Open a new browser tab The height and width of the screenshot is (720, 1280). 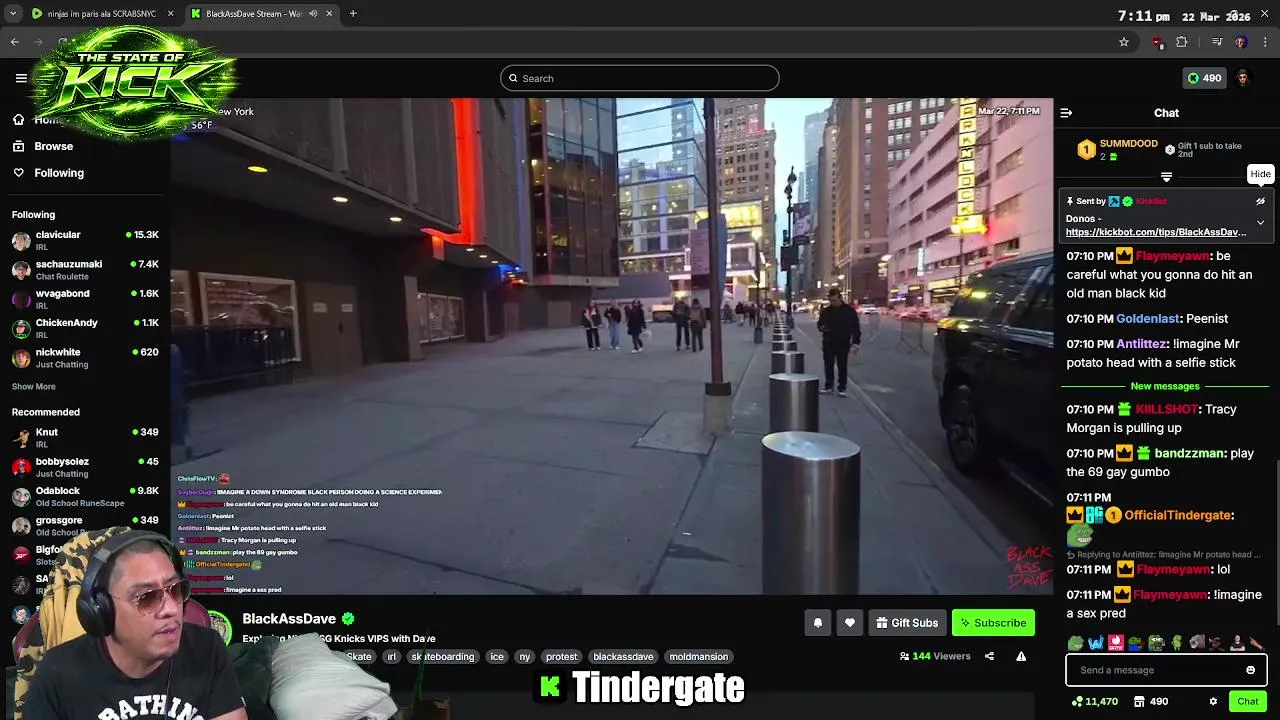click(x=353, y=14)
